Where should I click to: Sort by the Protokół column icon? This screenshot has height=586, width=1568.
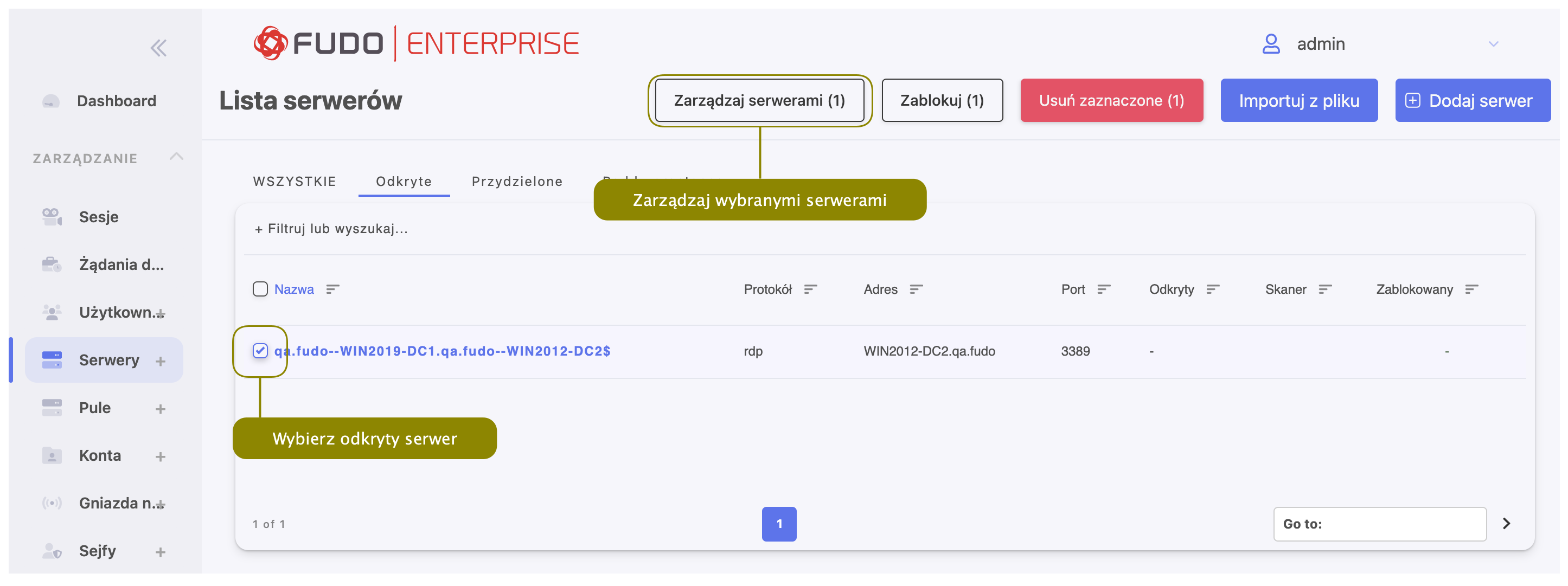click(810, 289)
